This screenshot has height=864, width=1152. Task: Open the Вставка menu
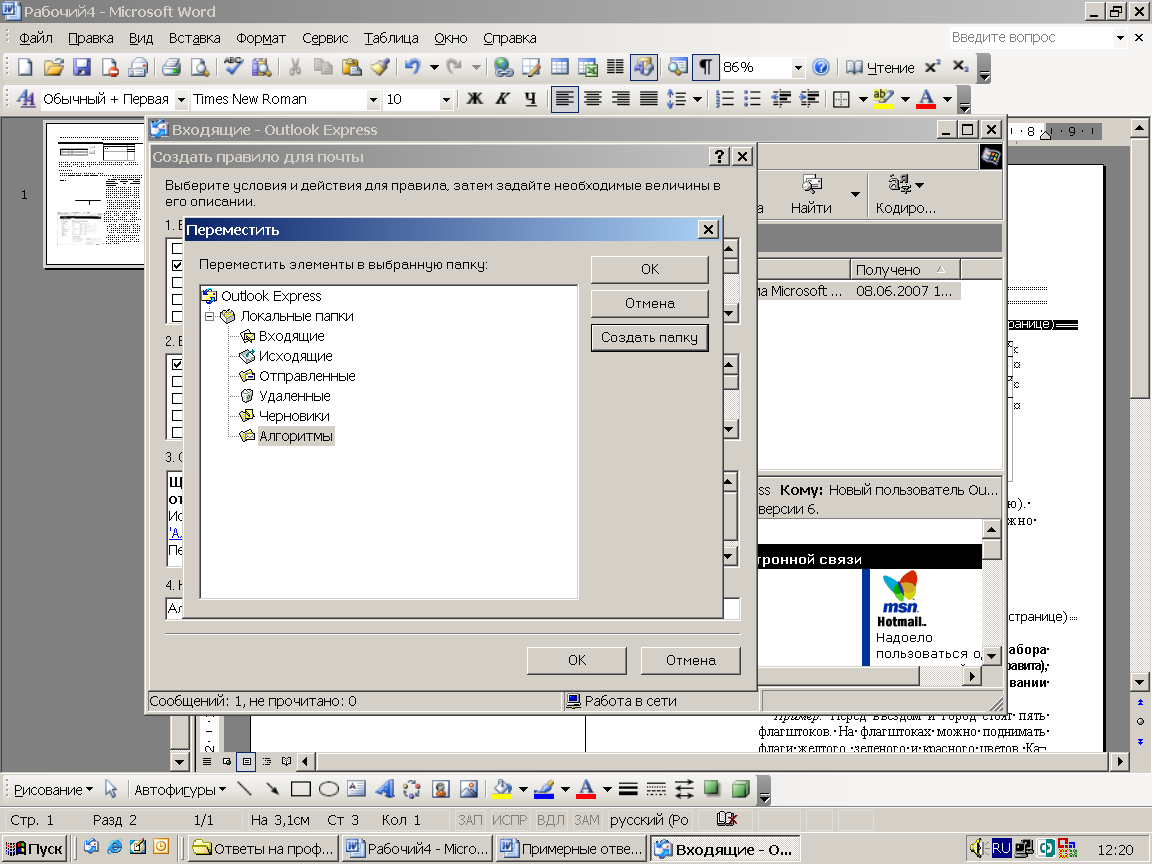pyautogui.click(x=195, y=37)
